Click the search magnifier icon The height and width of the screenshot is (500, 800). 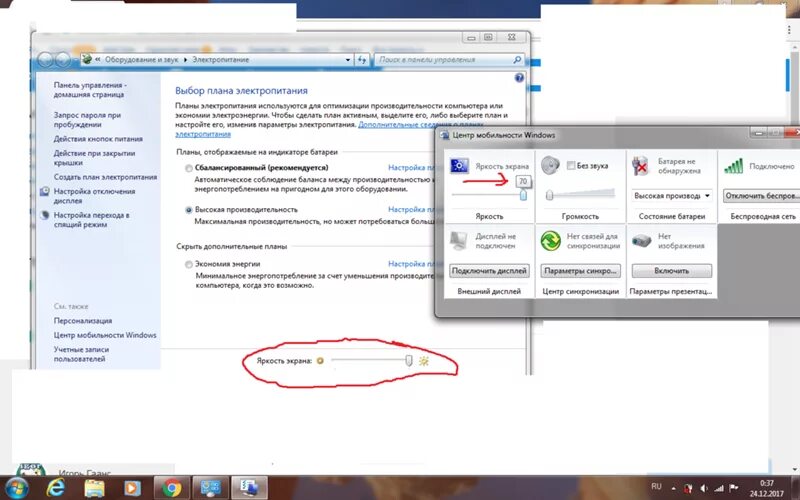pos(517,60)
